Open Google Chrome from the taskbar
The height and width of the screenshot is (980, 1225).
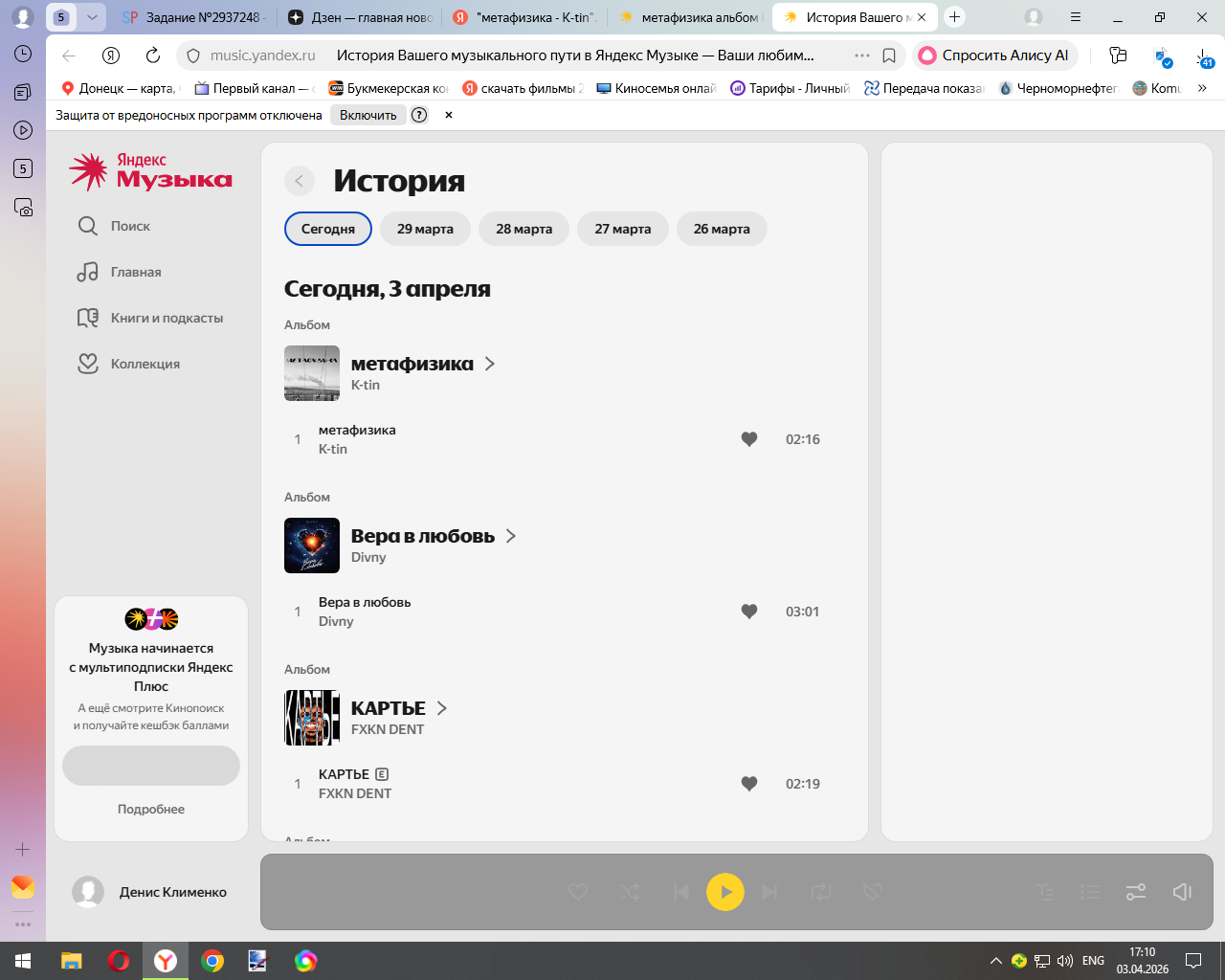[212, 961]
